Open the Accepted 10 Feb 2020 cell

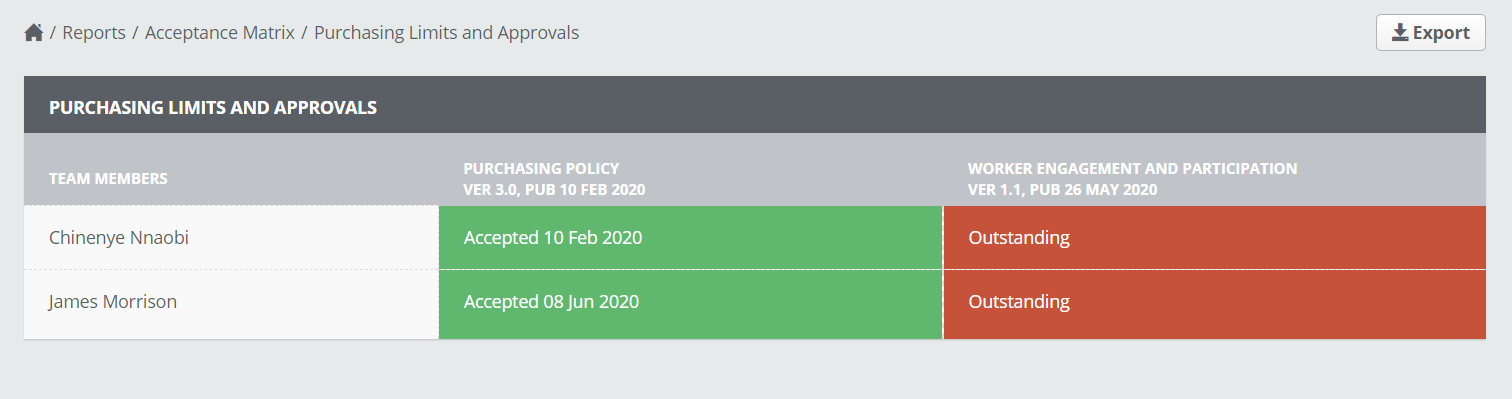690,238
